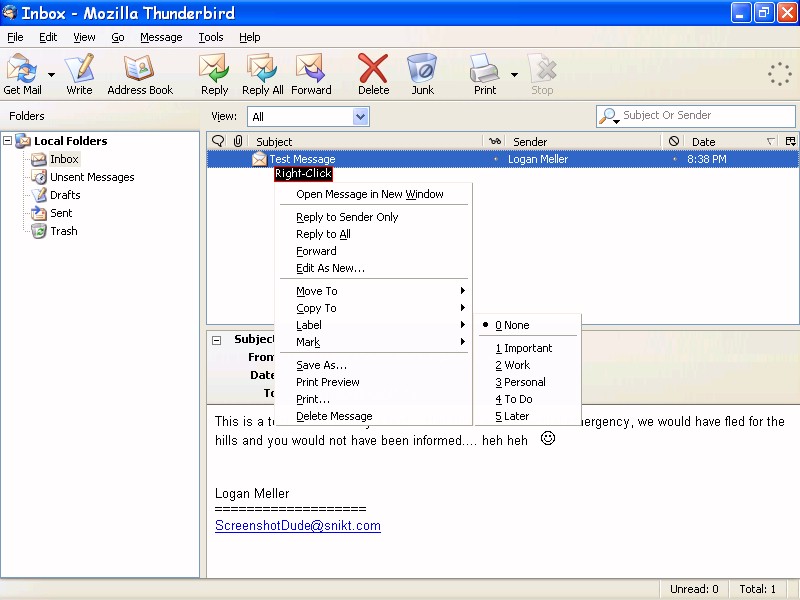Select the Test Message row
800x600 pixels.
pyautogui.click(x=503, y=159)
